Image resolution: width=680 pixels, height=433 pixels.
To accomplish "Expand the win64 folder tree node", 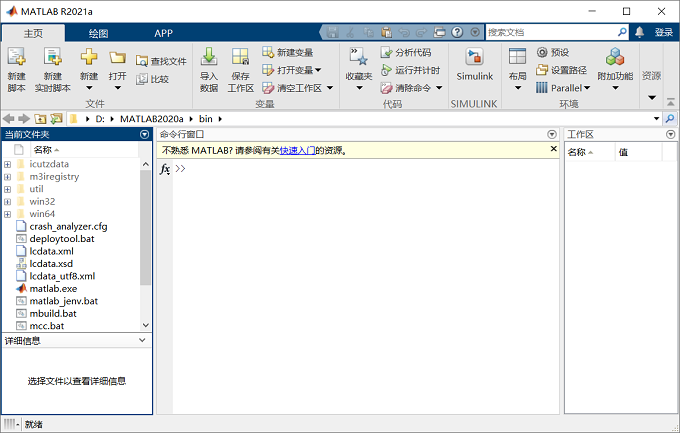I will coord(7,214).
